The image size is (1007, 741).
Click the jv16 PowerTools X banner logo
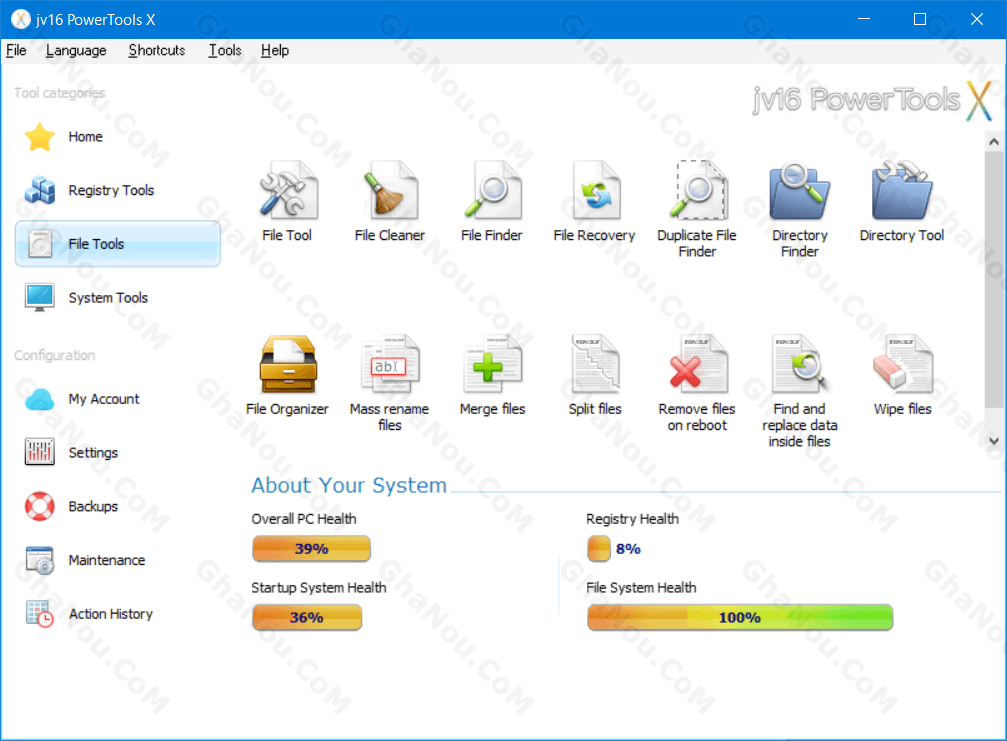[x=872, y=100]
